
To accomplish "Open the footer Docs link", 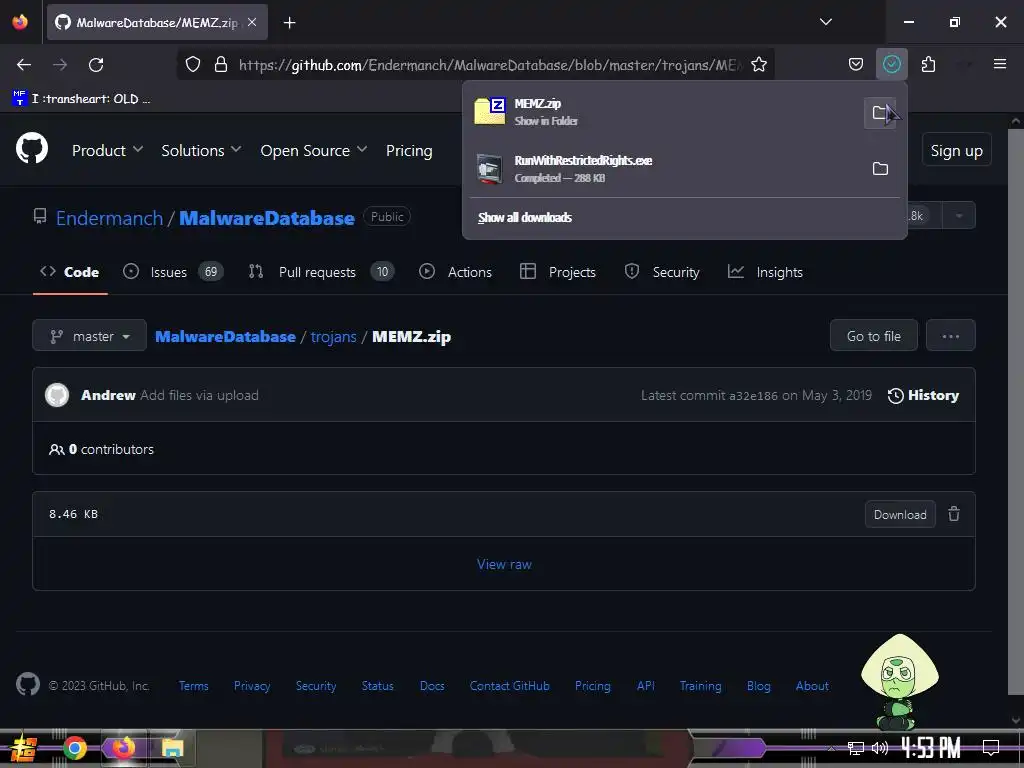I will coord(432,686).
